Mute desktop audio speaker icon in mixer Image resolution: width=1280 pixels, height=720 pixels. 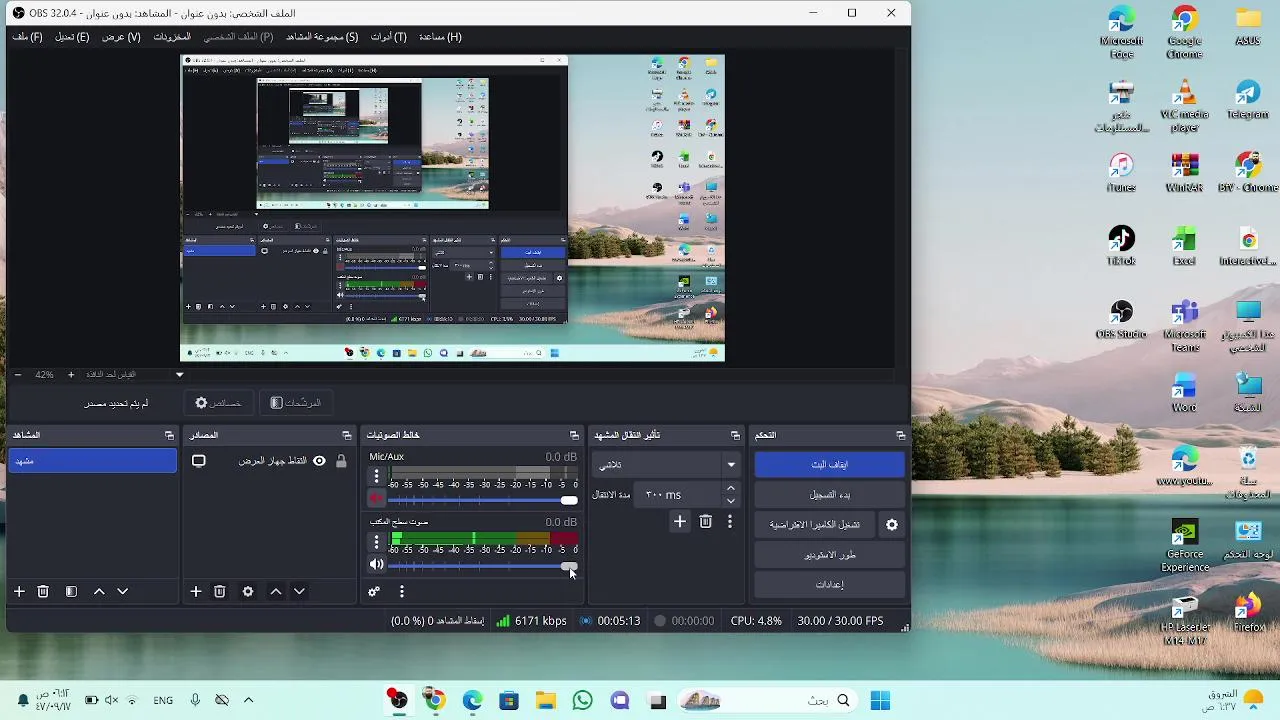pos(376,564)
